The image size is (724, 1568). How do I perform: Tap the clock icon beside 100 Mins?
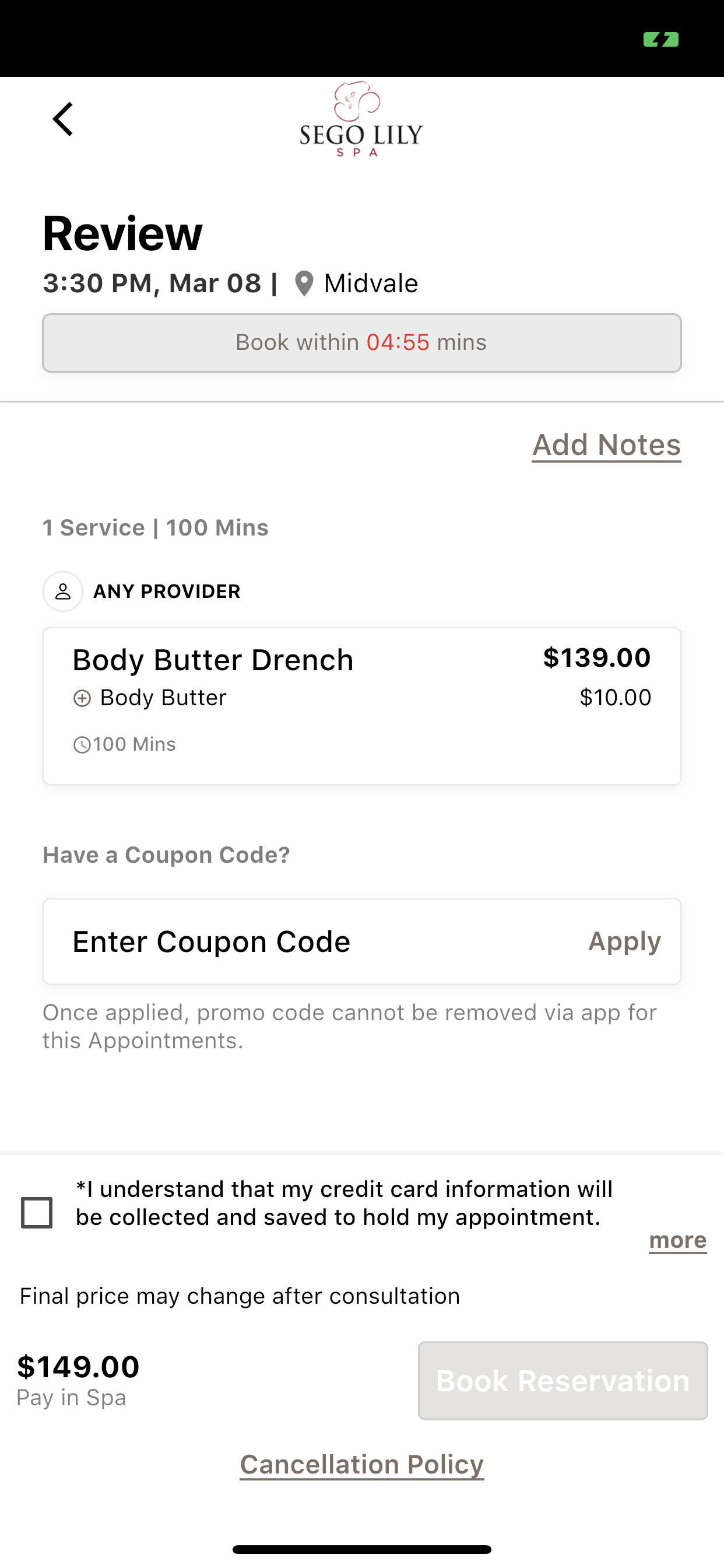(x=82, y=745)
